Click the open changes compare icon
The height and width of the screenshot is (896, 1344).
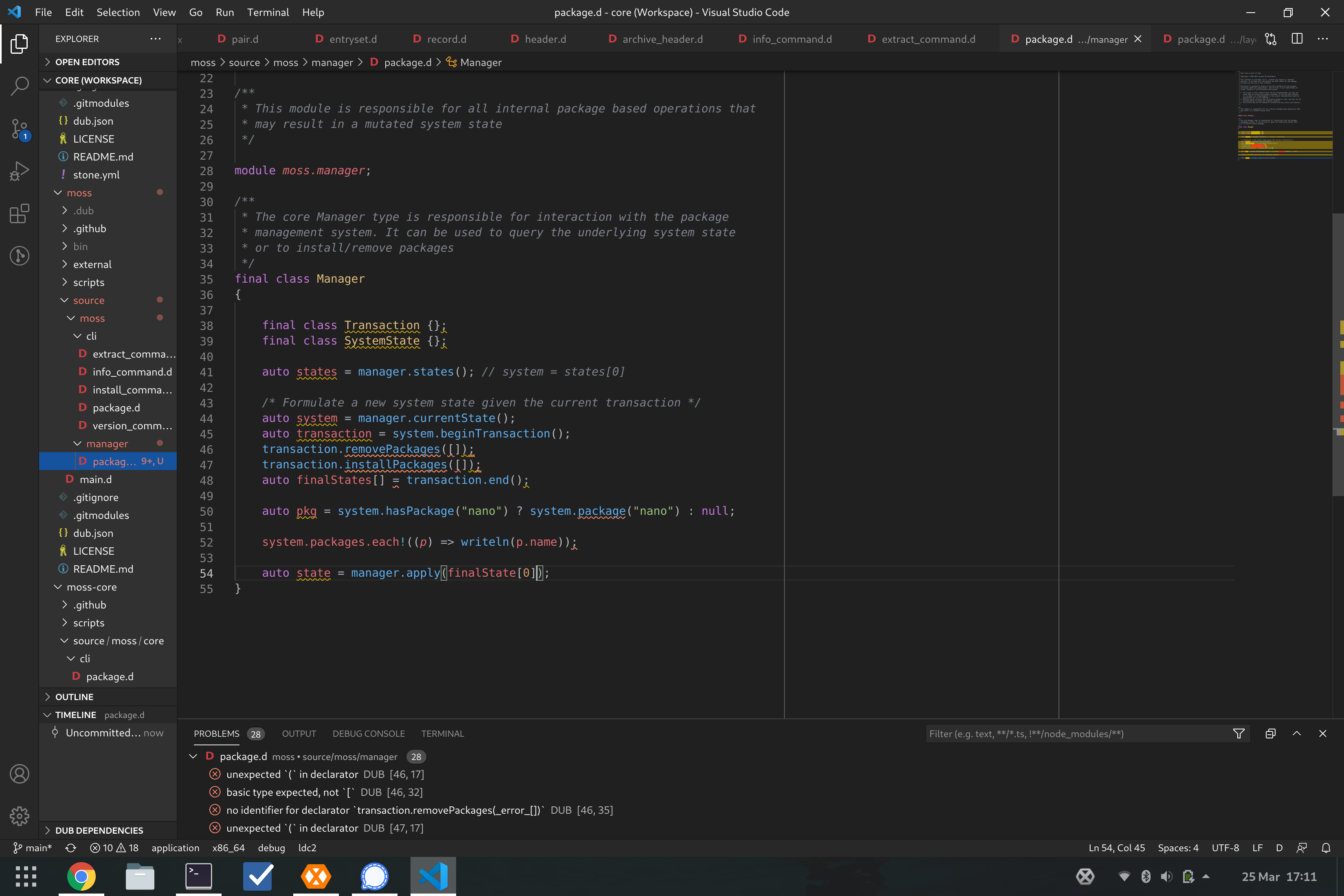click(1271, 39)
